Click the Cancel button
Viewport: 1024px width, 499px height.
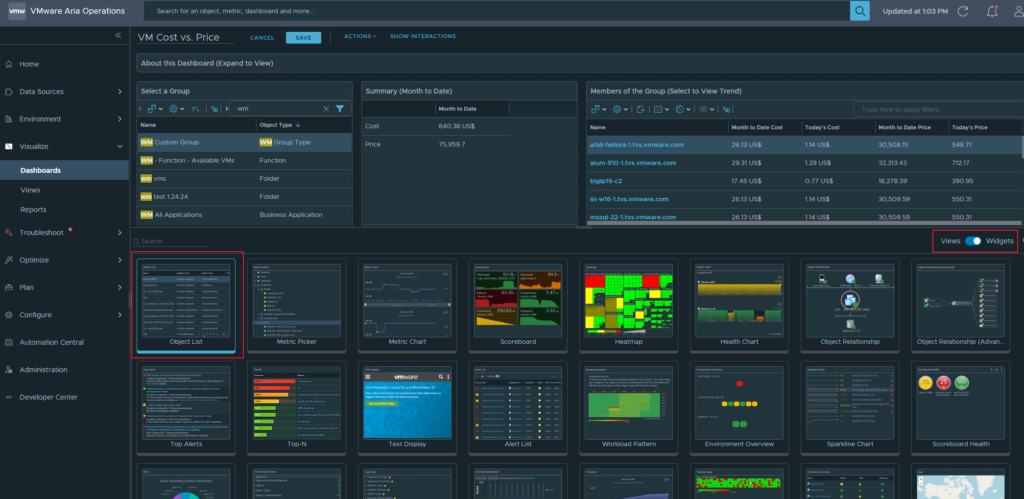click(262, 38)
